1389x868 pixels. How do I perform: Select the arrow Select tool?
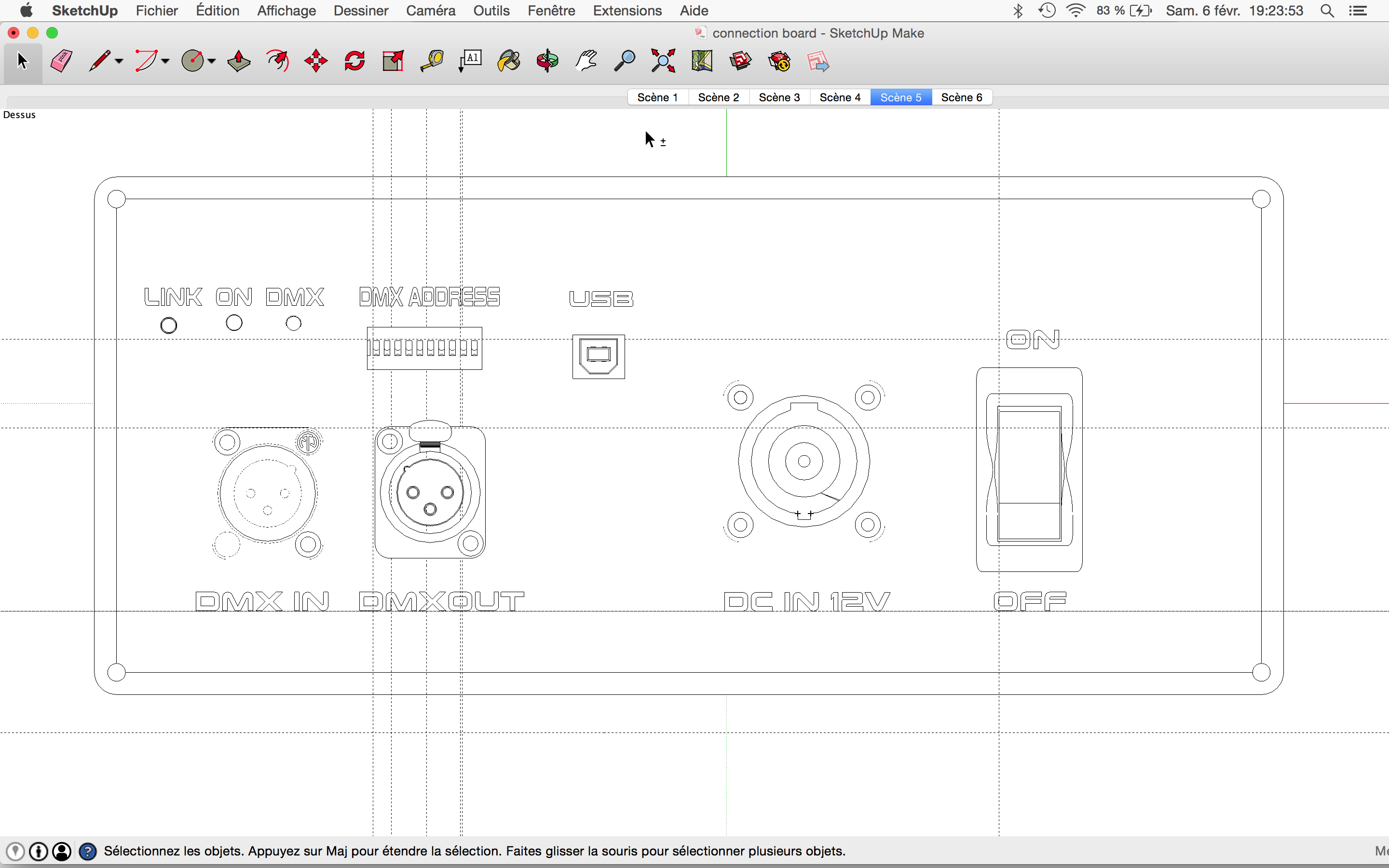[x=22, y=61]
